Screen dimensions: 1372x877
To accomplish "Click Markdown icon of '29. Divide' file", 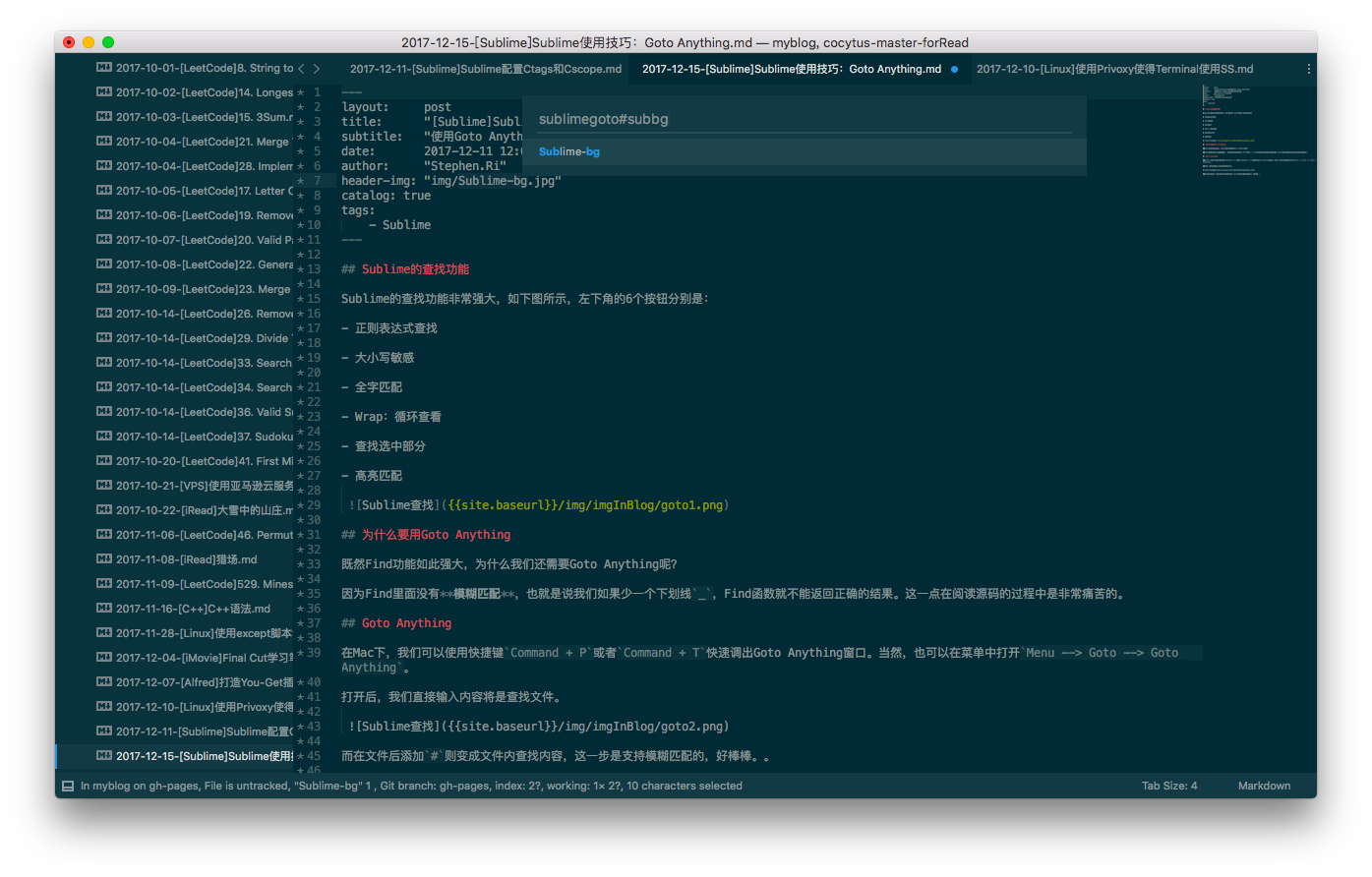I will (103, 338).
